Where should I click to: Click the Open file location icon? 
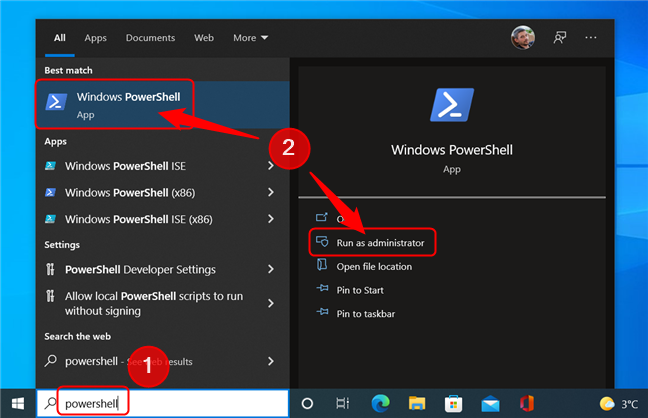click(322, 265)
